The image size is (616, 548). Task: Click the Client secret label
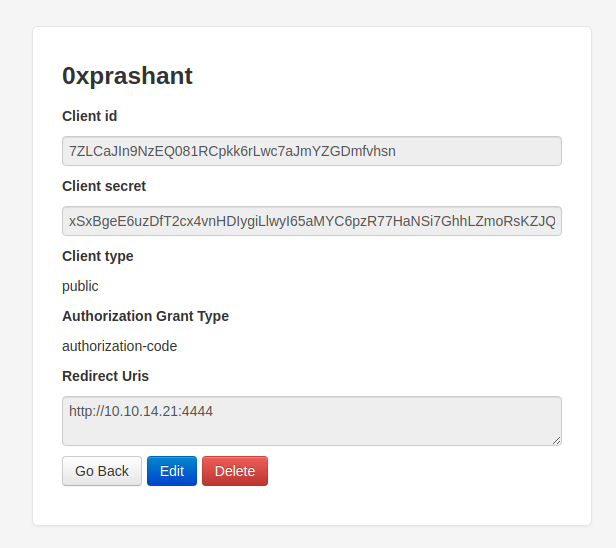(104, 186)
